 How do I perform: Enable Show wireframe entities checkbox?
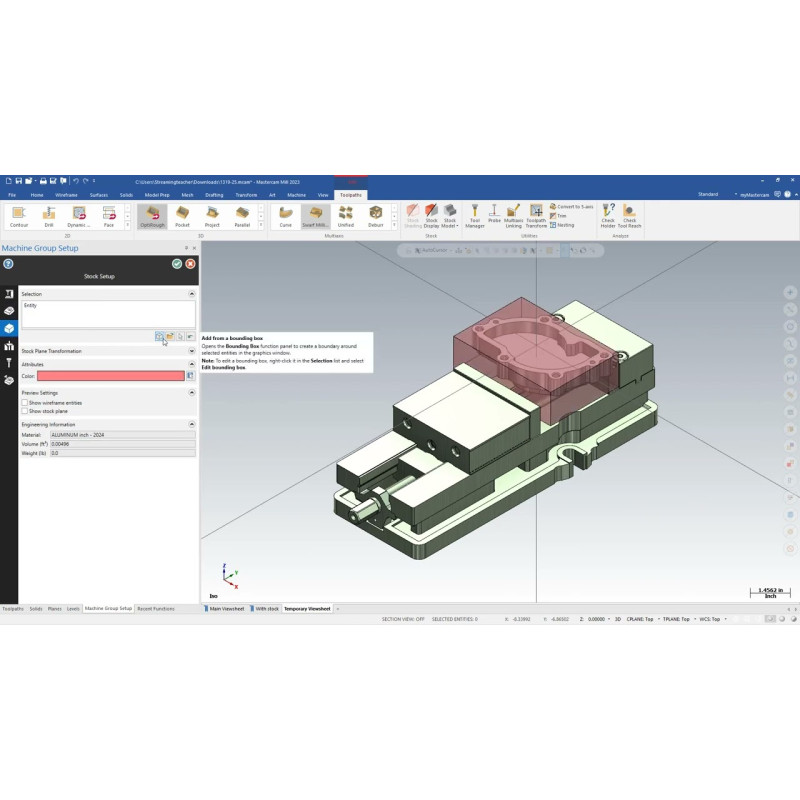pos(25,402)
